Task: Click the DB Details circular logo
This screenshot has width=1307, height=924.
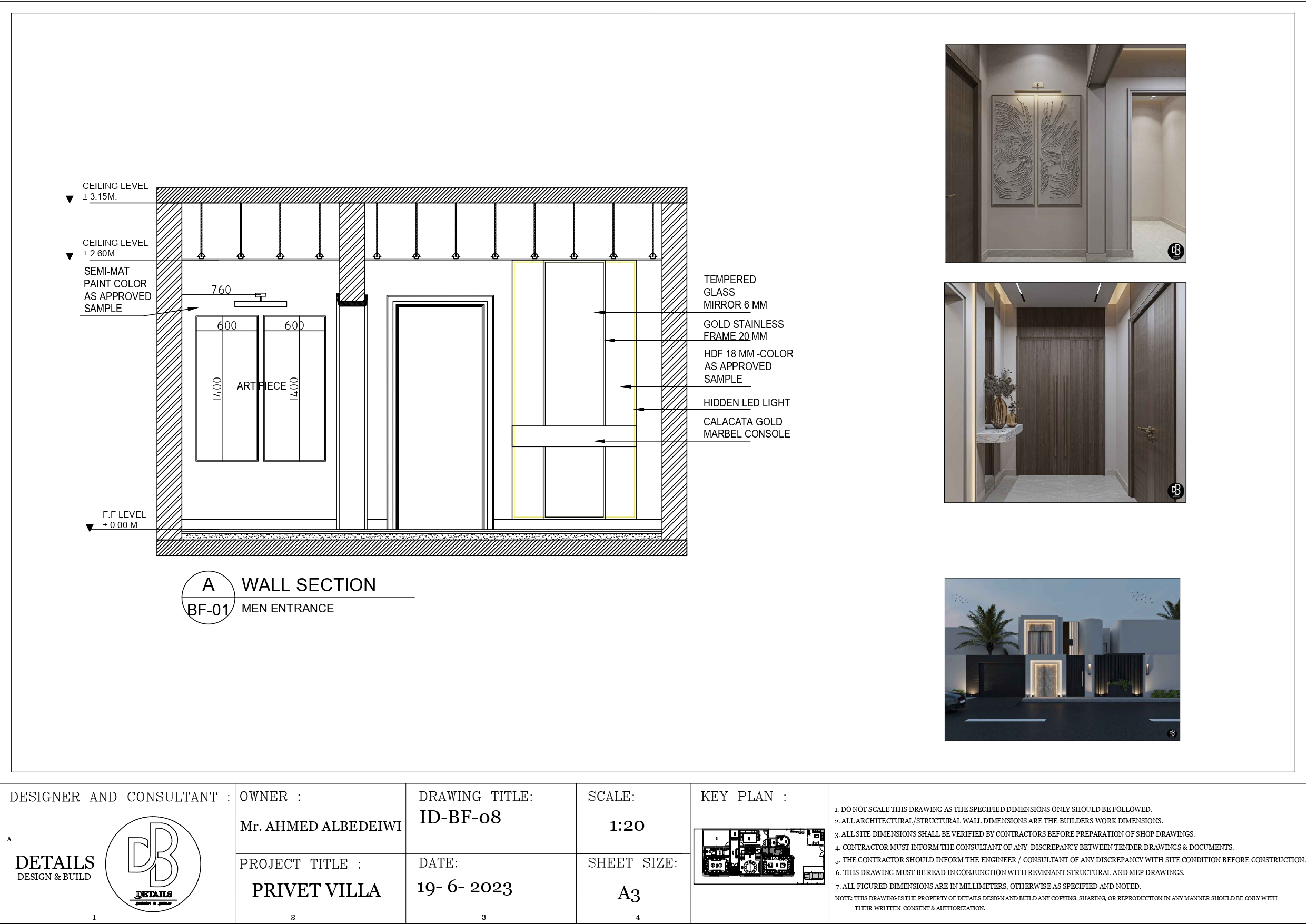Action: click(x=153, y=863)
